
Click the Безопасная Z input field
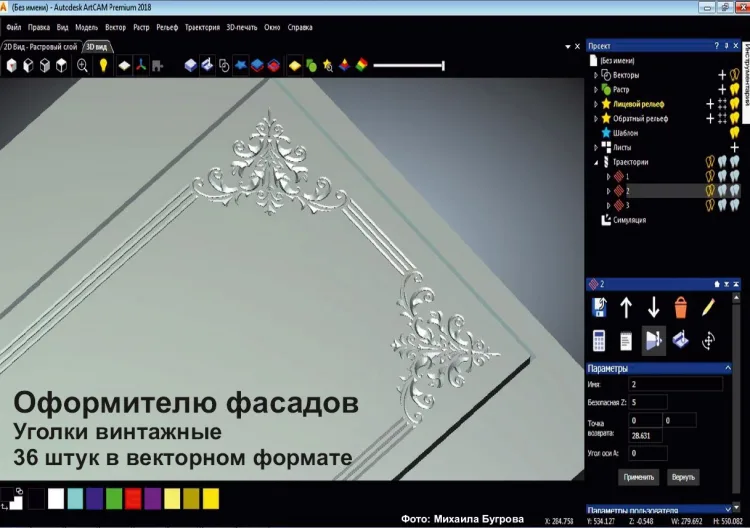click(648, 402)
